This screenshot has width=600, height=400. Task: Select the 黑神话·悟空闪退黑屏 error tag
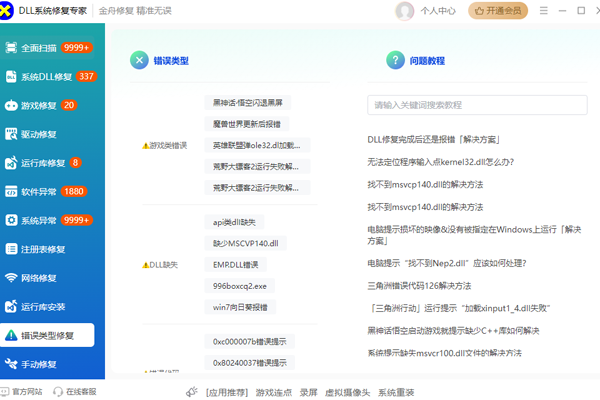pyautogui.click(x=247, y=103)
